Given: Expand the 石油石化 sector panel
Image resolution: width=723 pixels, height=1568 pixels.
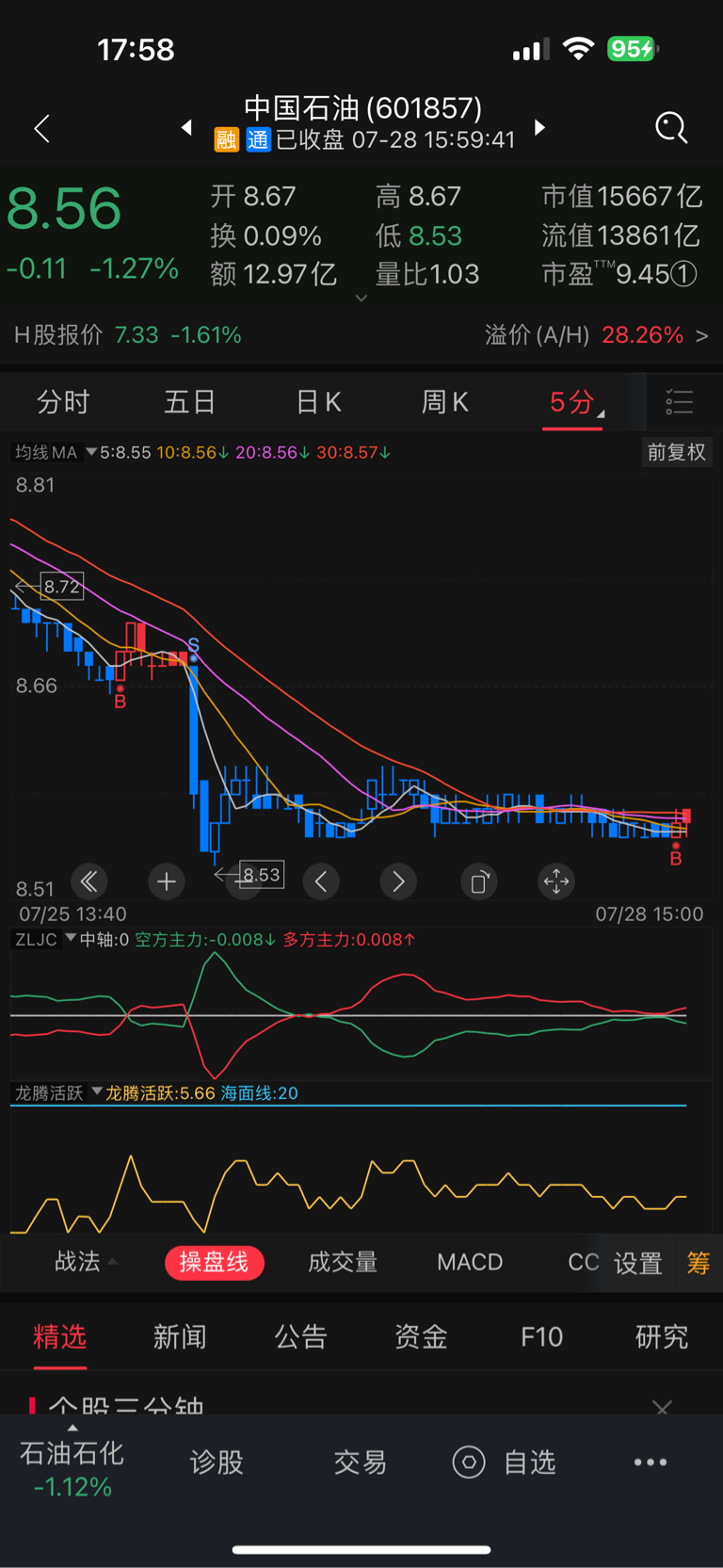Looking at the screenshot, I should tap(72, 1467).
